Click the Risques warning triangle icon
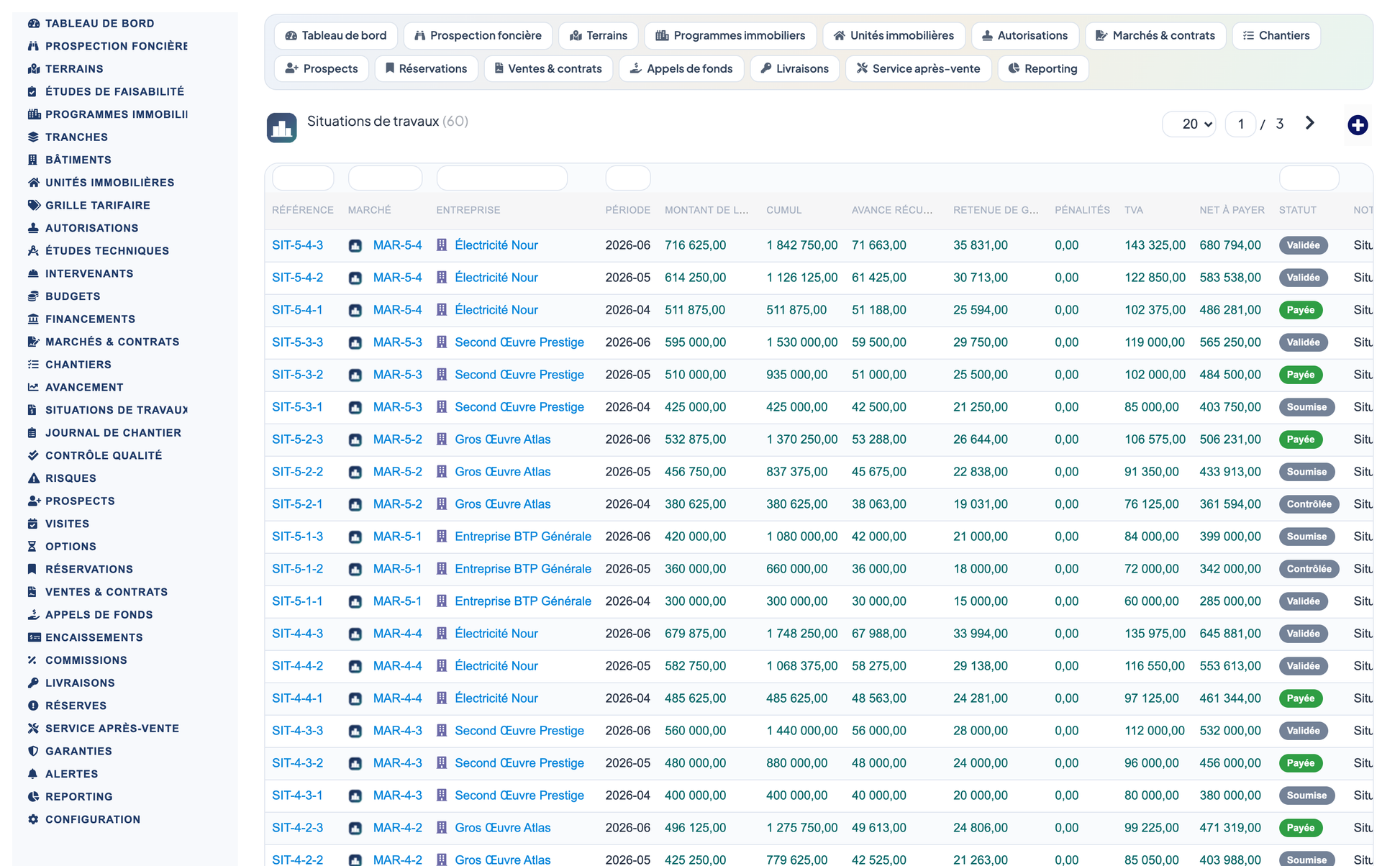This screenshot has height=866, width=1400. pyautogui.click(x=33, y=478)
